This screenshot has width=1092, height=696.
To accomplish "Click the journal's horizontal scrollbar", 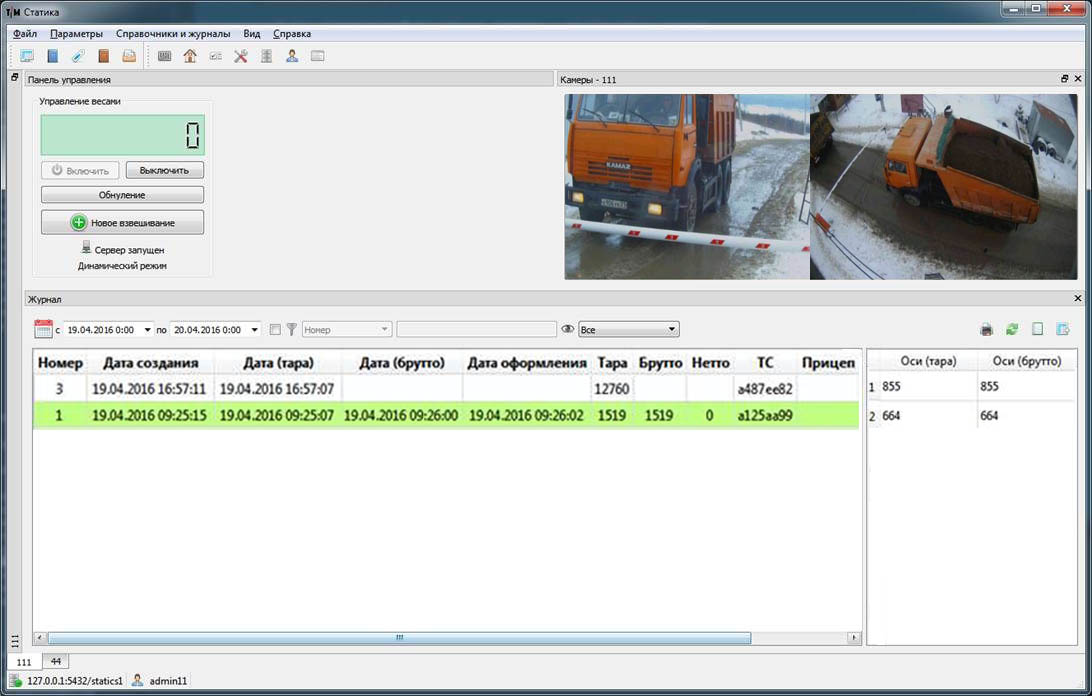I will [400, 638].
